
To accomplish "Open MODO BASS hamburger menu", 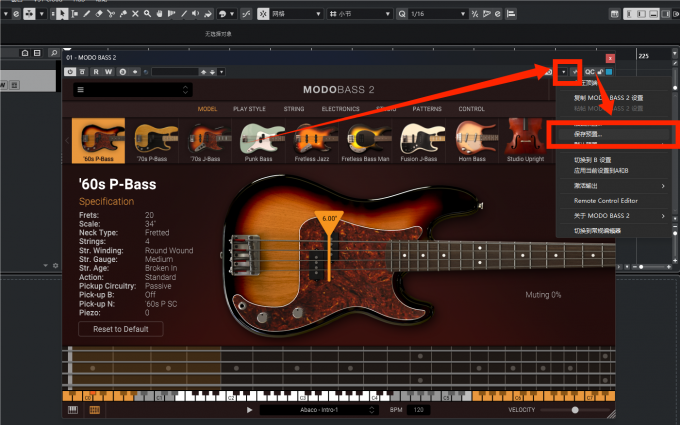I will pos(81,90).
